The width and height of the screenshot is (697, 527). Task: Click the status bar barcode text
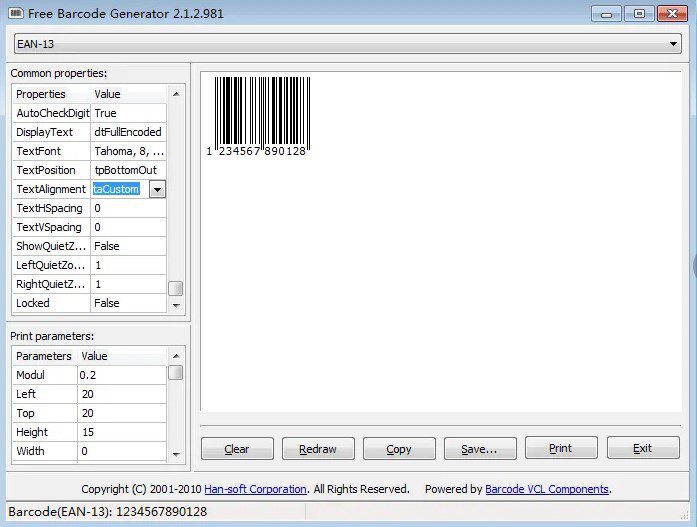coord(108,512)
